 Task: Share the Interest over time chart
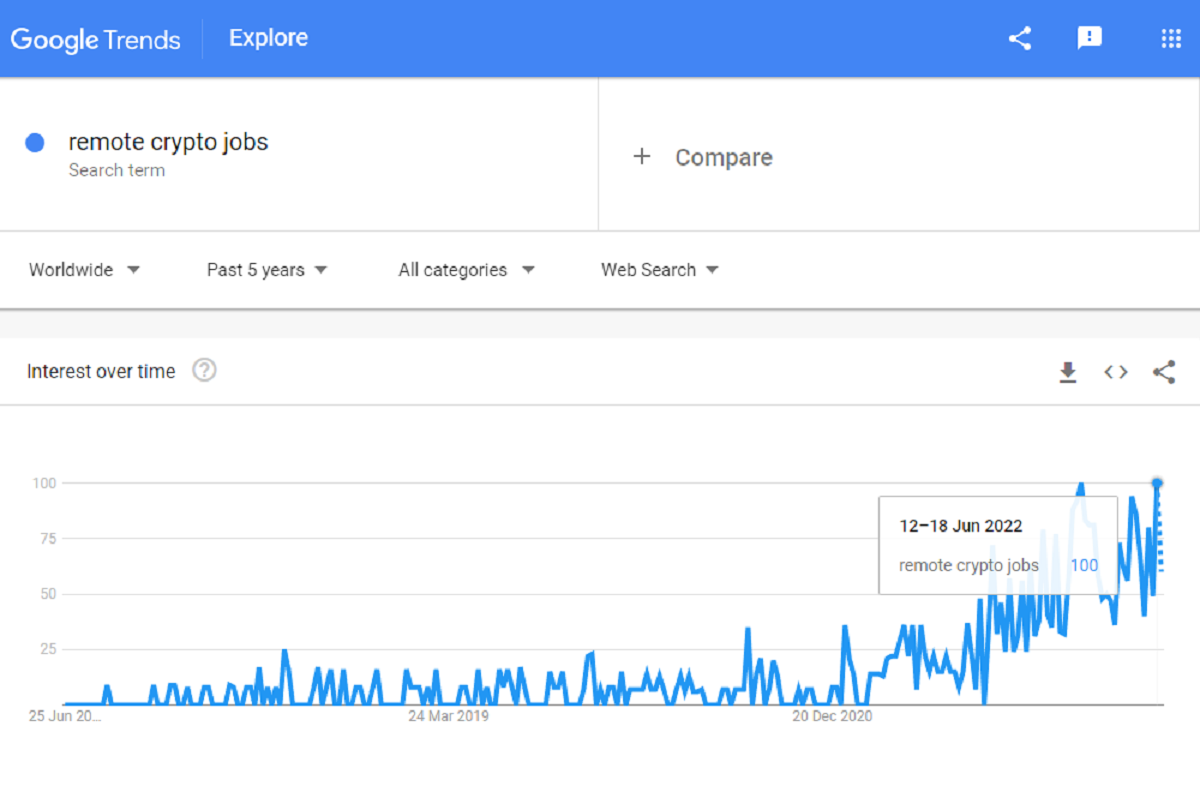[1164, 372]
